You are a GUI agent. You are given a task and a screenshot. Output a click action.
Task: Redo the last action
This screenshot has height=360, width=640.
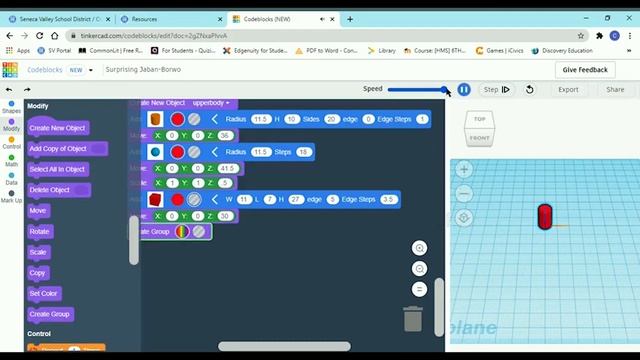pos(27,89)
